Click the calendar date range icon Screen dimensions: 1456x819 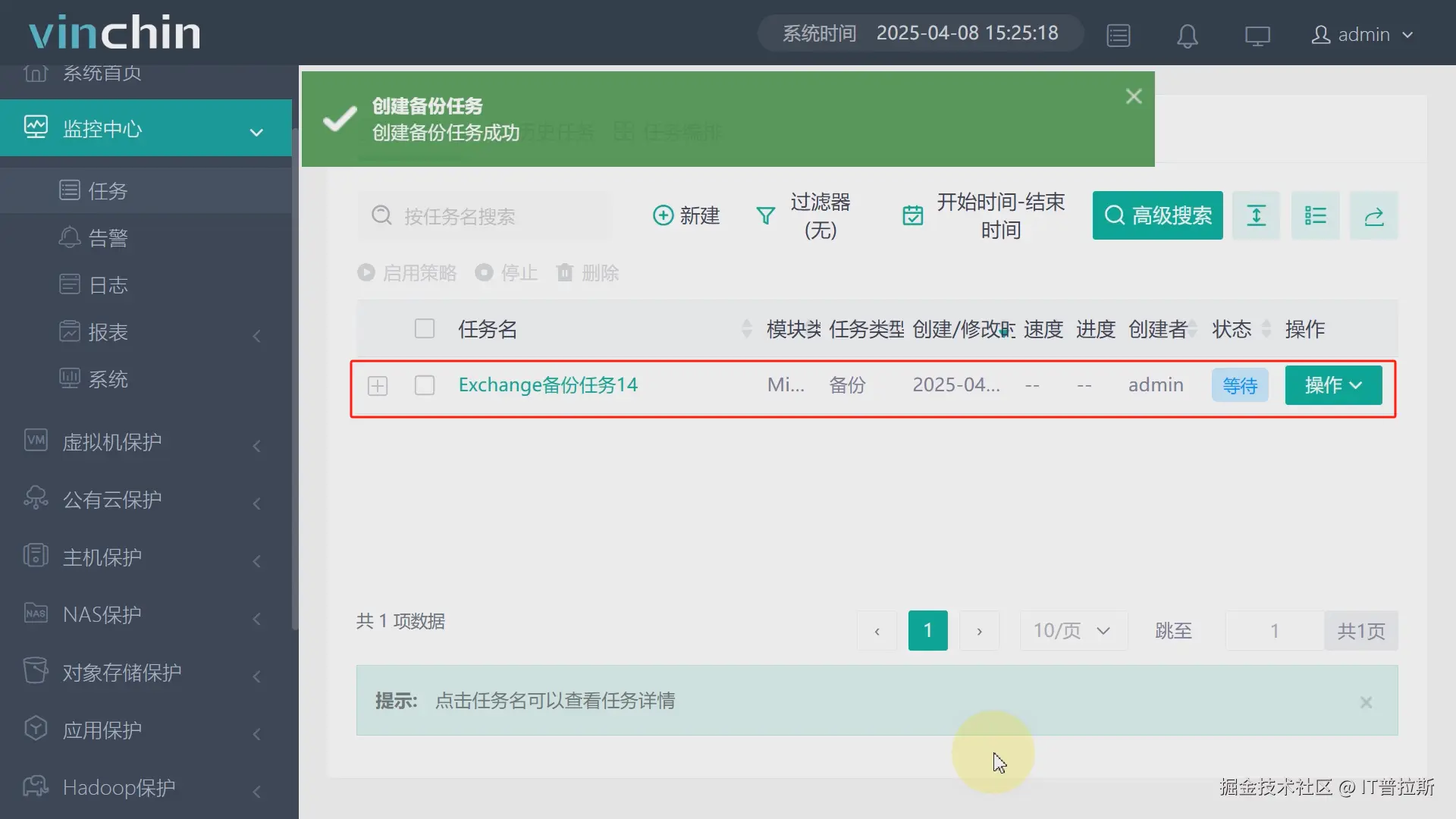click(913, 216)
